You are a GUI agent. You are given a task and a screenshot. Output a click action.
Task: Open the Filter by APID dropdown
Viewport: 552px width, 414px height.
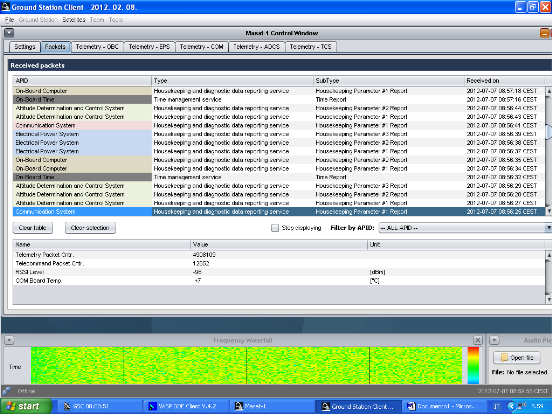(x=465, y=228)
